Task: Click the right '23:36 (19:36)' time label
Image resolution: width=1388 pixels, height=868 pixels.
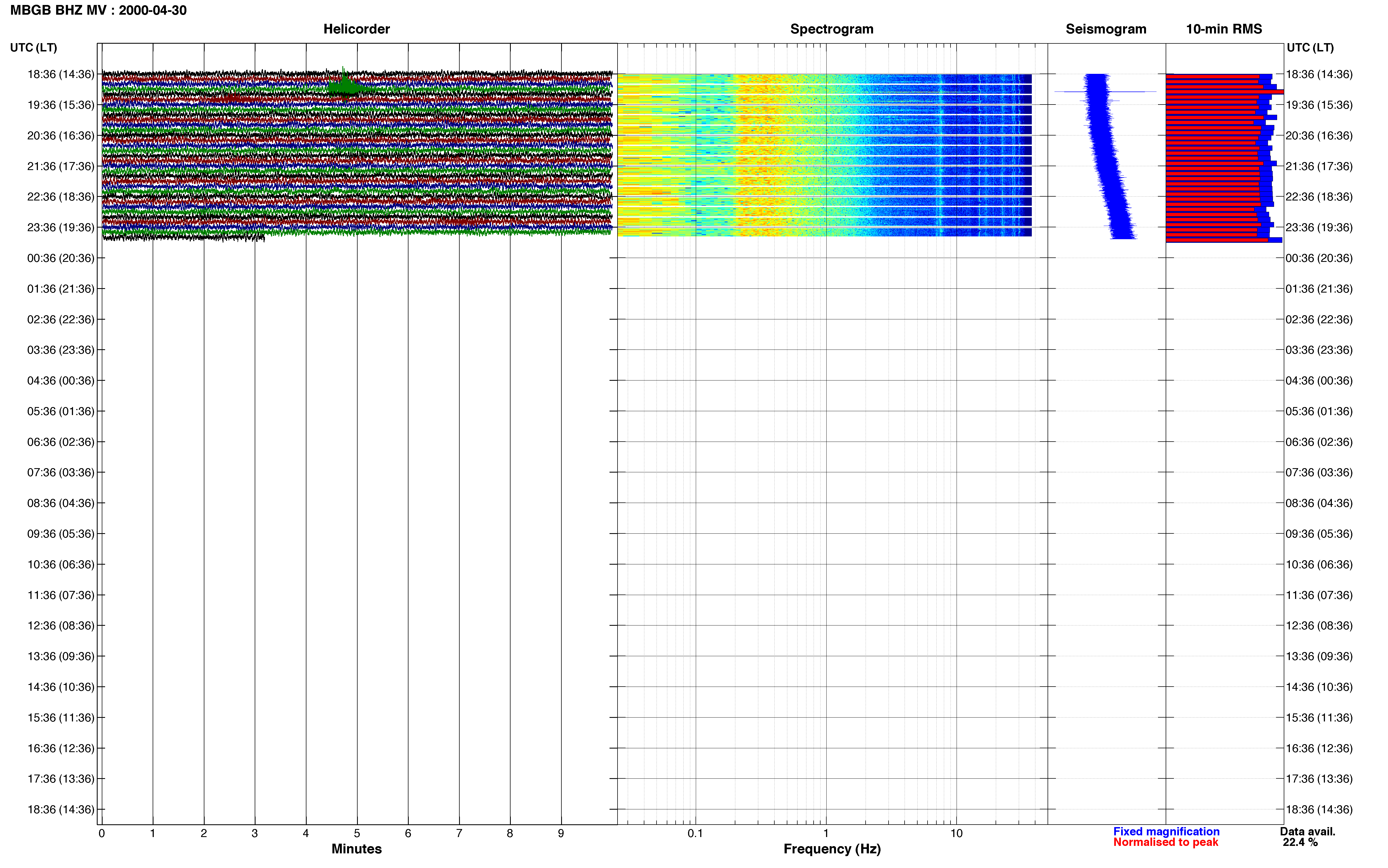Action: tap(1319, 227)
